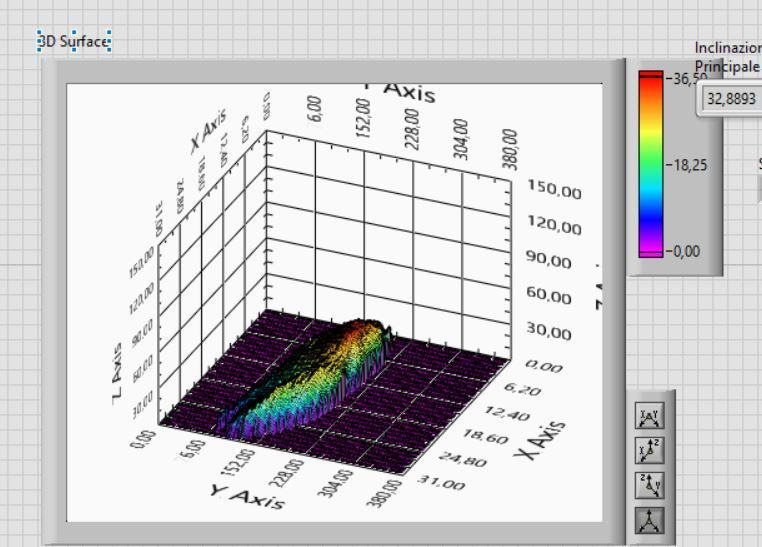
Task: Click the 150,00 Z value on right side
Action: (x=554, y=190)
